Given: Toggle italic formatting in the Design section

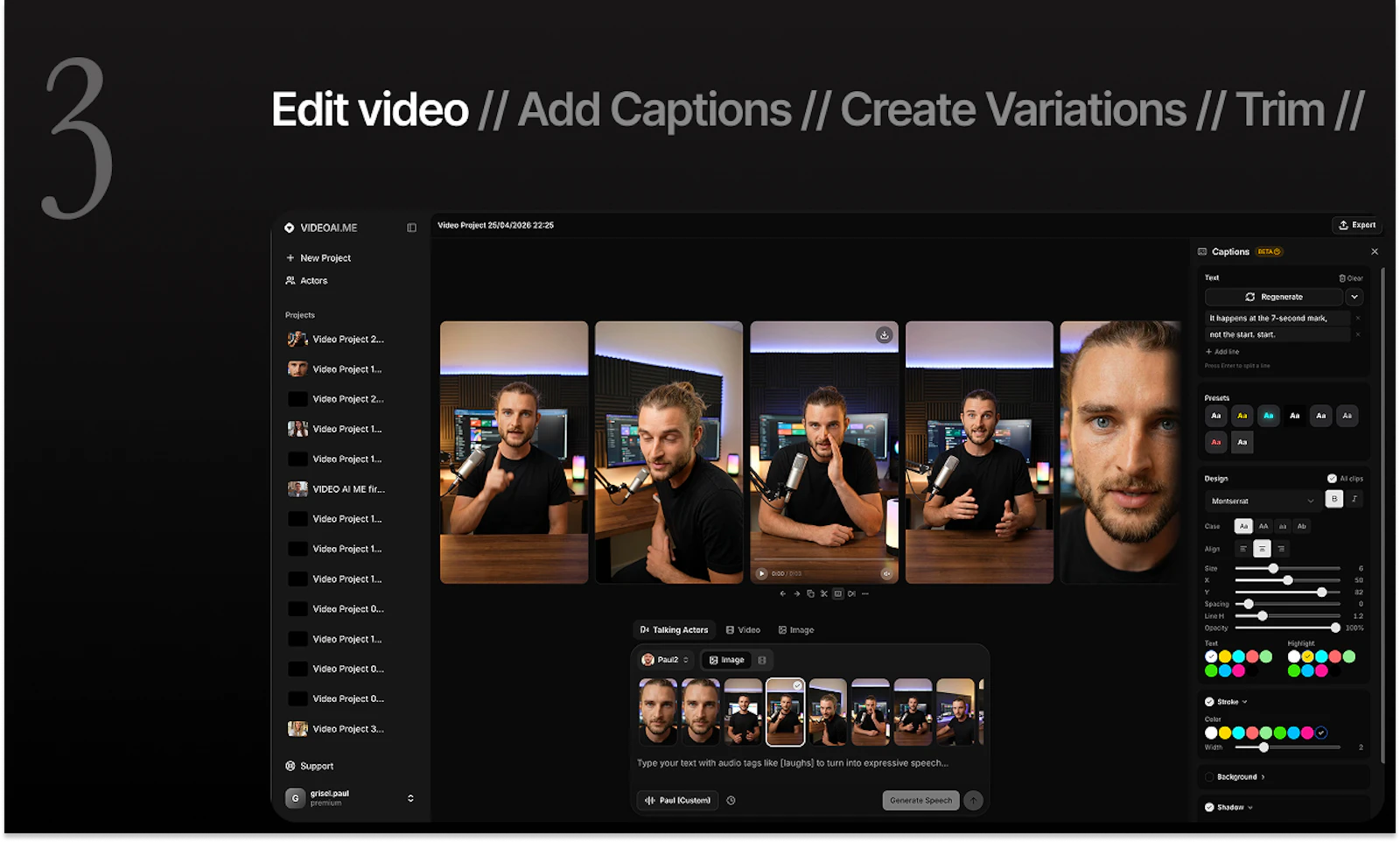Looking at the screenshot, I should pos(1353,498).
